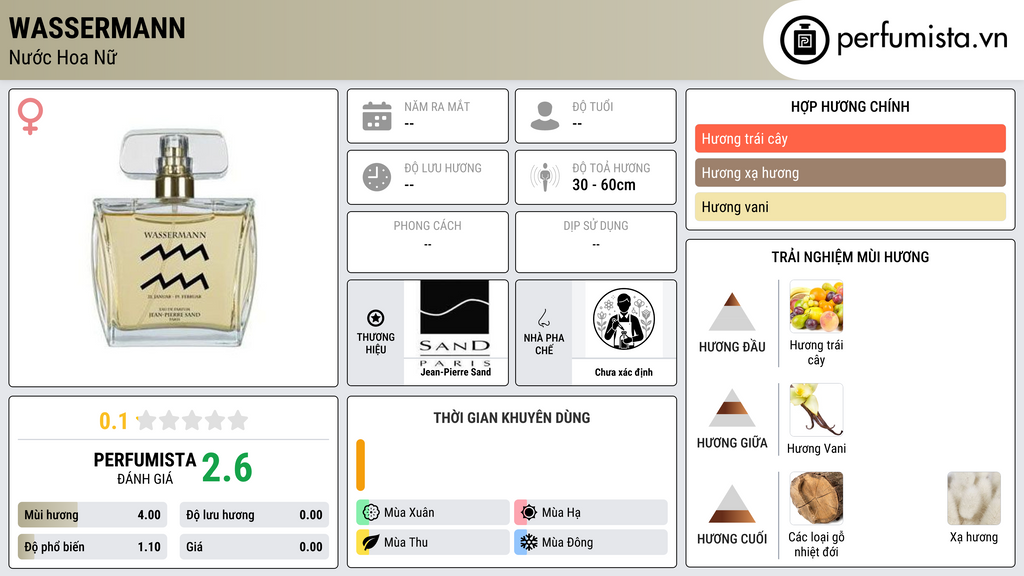Click the 30 - 60cm sillage value
This screenshot has width=1024, height=576.
point(603,185)
